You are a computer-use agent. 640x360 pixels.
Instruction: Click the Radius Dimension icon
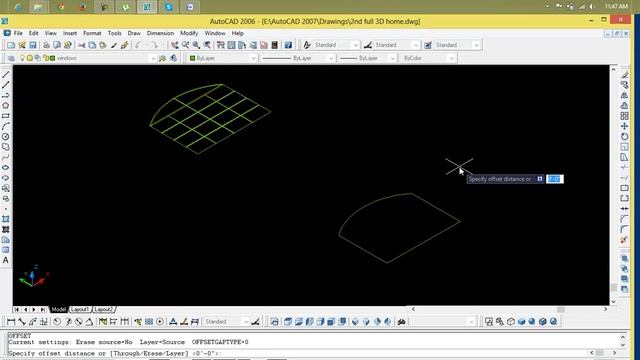tap(57, 322)
